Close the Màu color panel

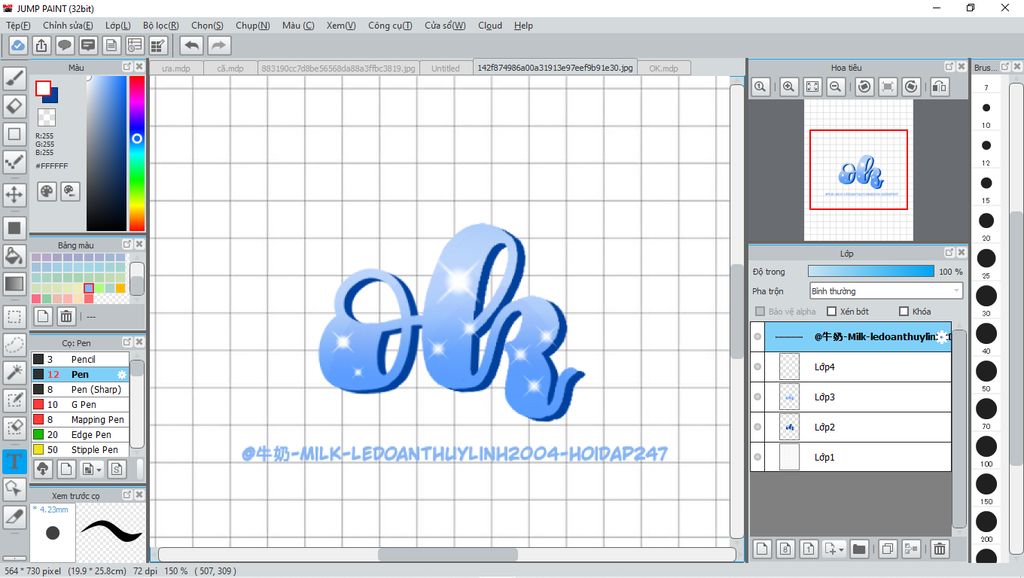(139, 67)
